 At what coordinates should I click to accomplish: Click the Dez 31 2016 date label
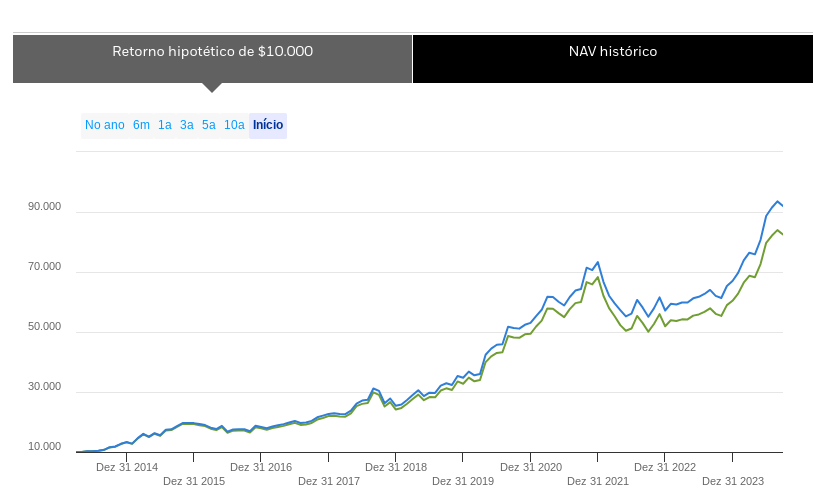(261, 467)
